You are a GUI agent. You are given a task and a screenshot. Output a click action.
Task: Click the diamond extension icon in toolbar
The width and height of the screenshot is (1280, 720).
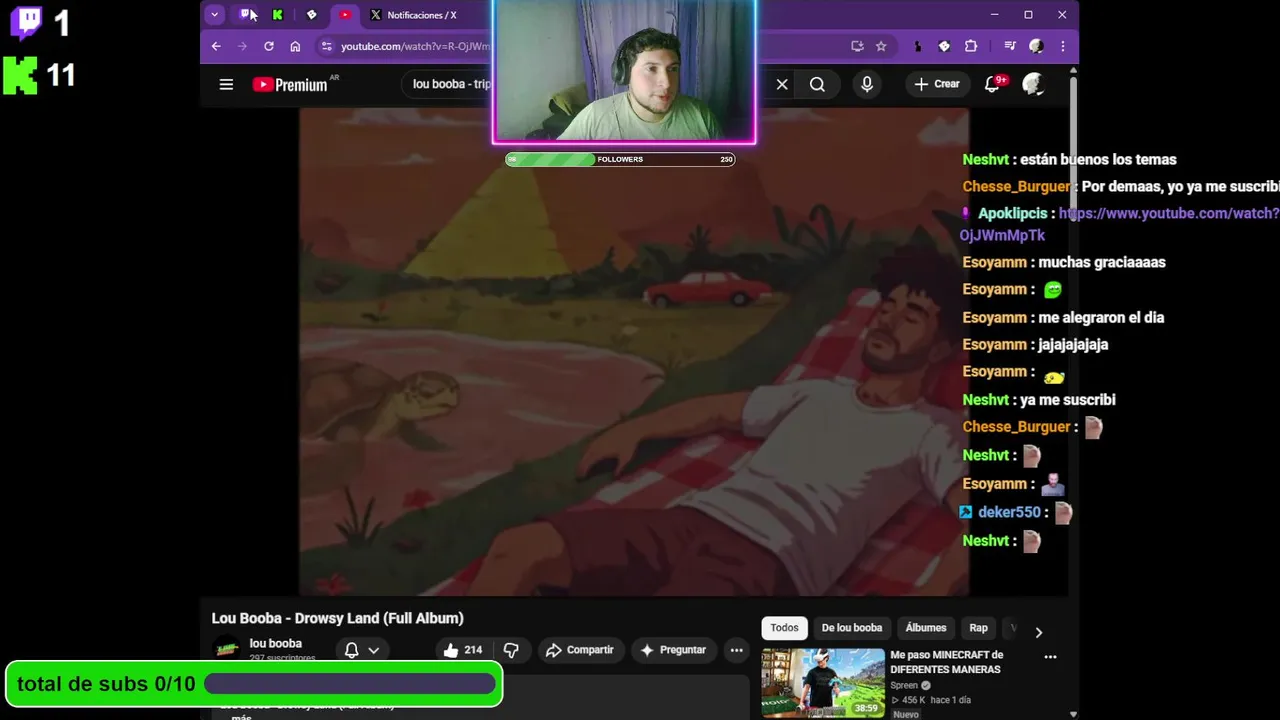click(944, 46)
